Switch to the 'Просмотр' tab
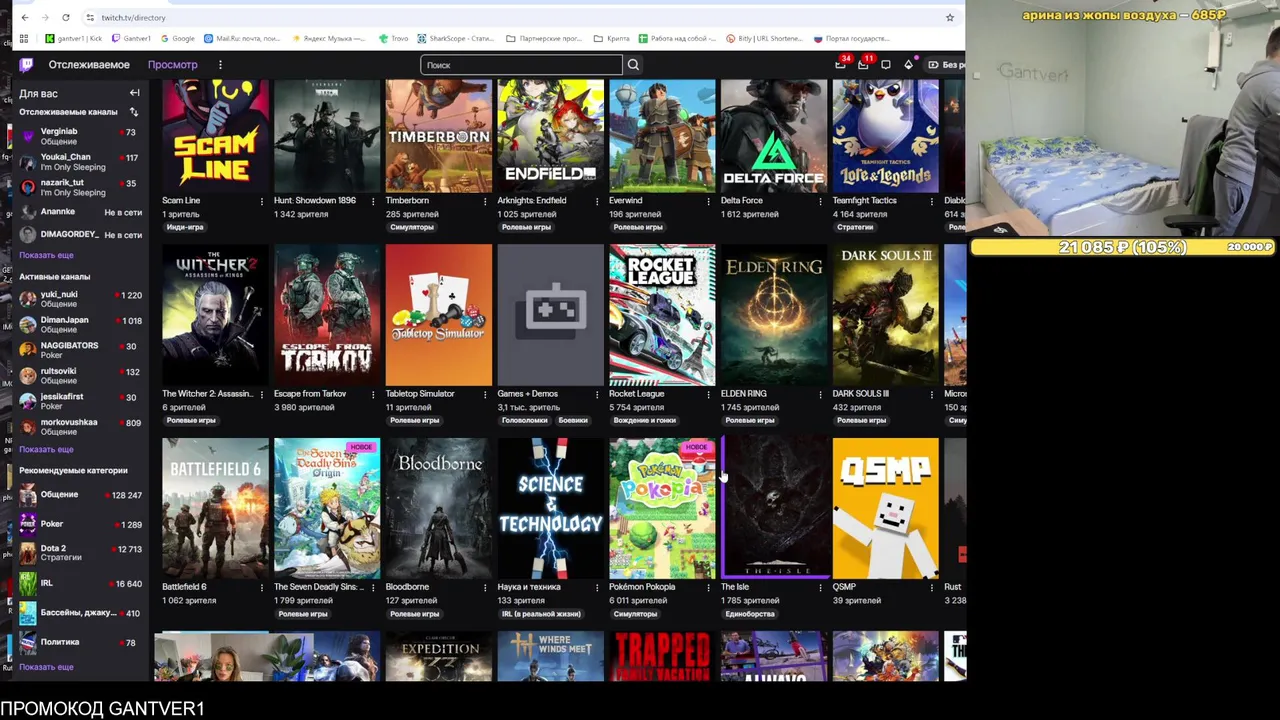This screenshot has height=720, width=1280. pyautogui.click(x=172, y=65)
